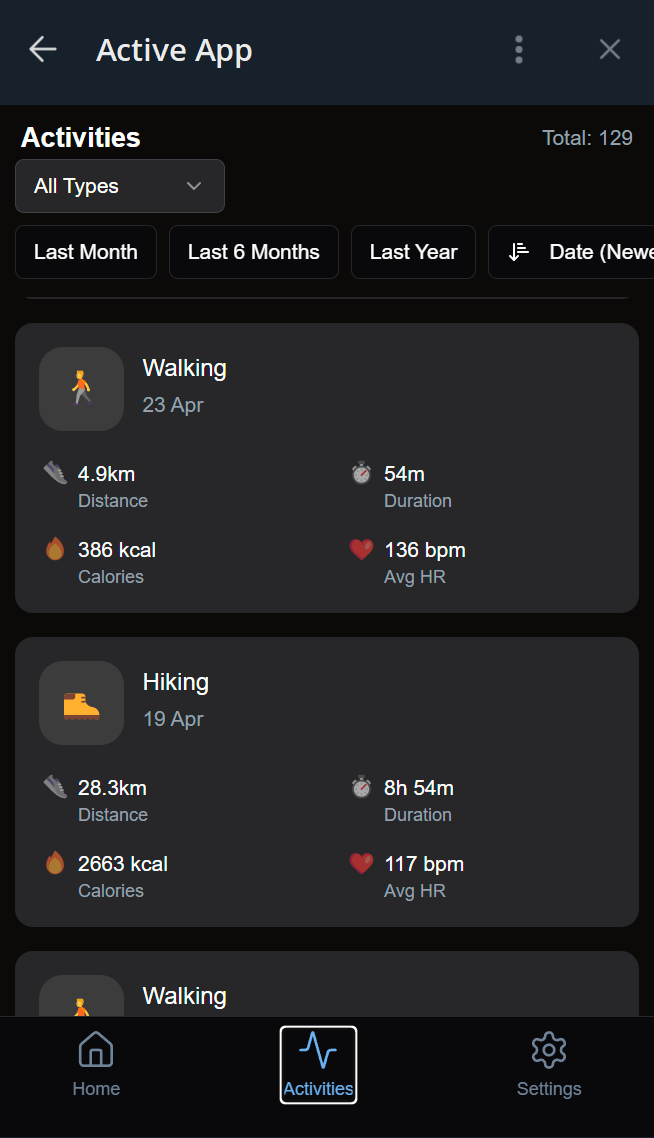Switch to the Settings tab
The image size is (654, 1138).
click(548, 1063)
